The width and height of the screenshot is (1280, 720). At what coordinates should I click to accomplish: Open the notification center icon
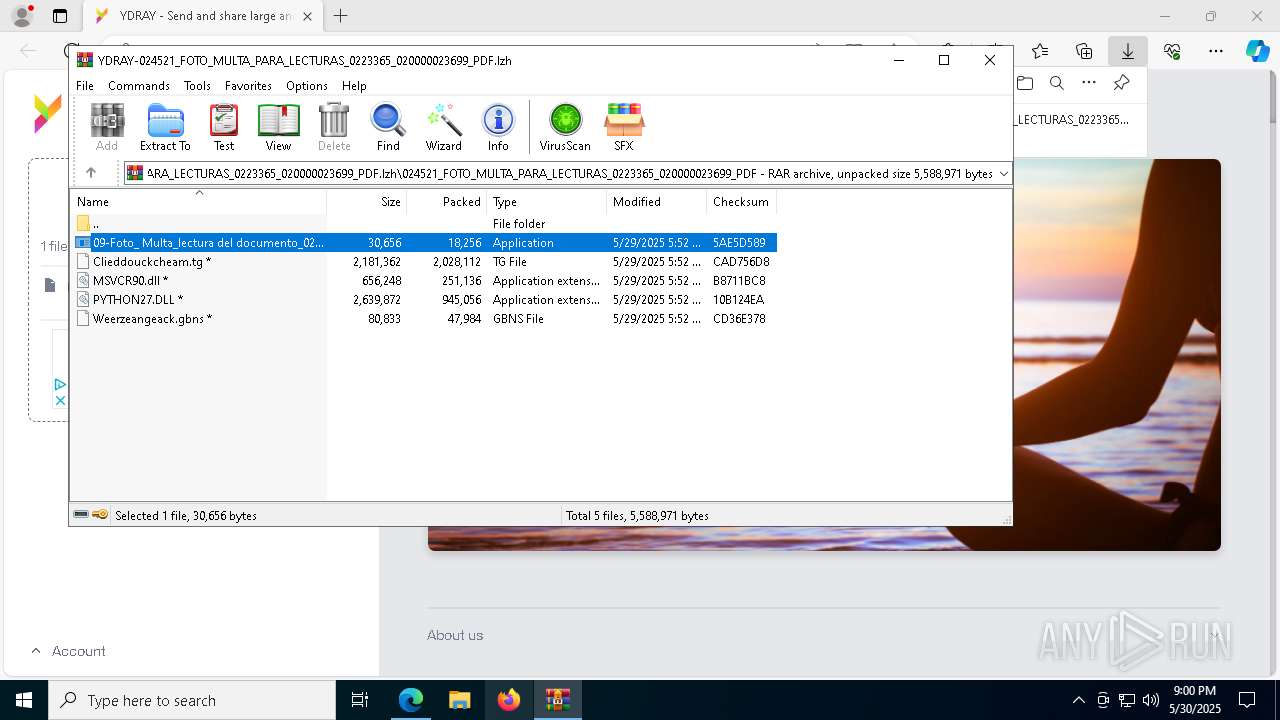tap(1247, 700)
